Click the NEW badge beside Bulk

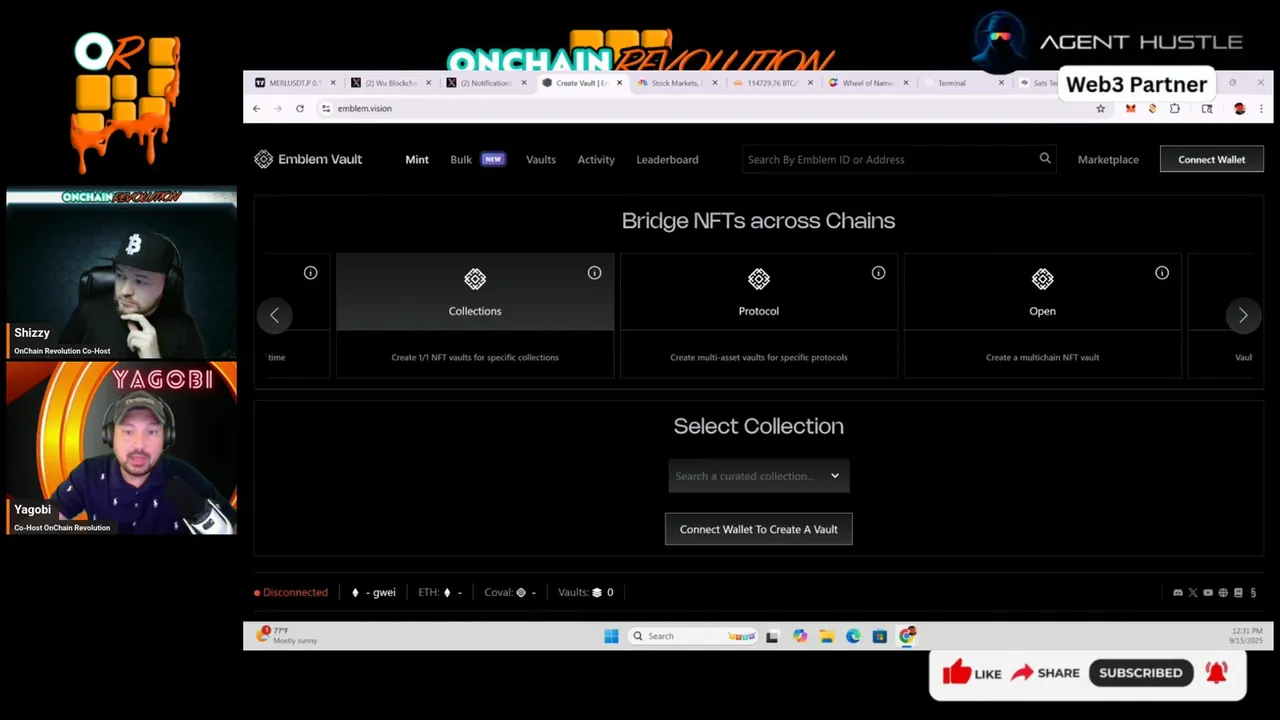click(x=492, y=159)
